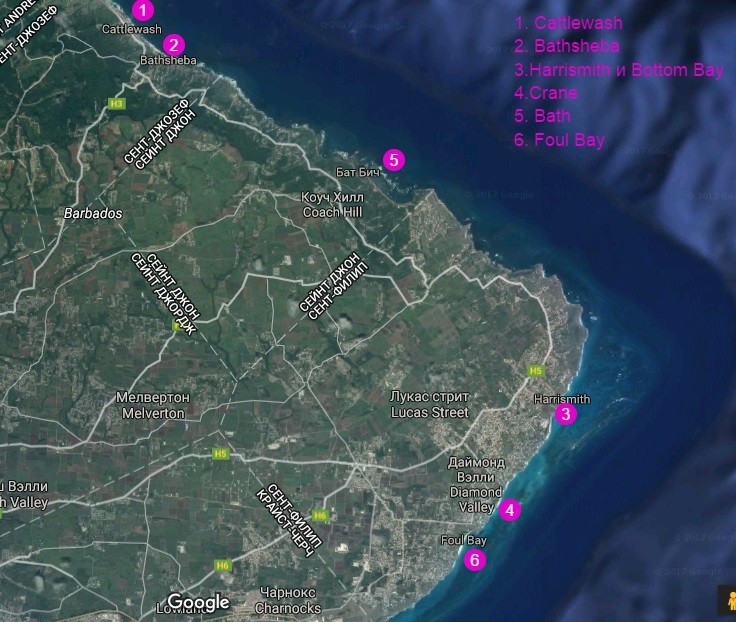Click the H3 road shield

tap(118, 103)
